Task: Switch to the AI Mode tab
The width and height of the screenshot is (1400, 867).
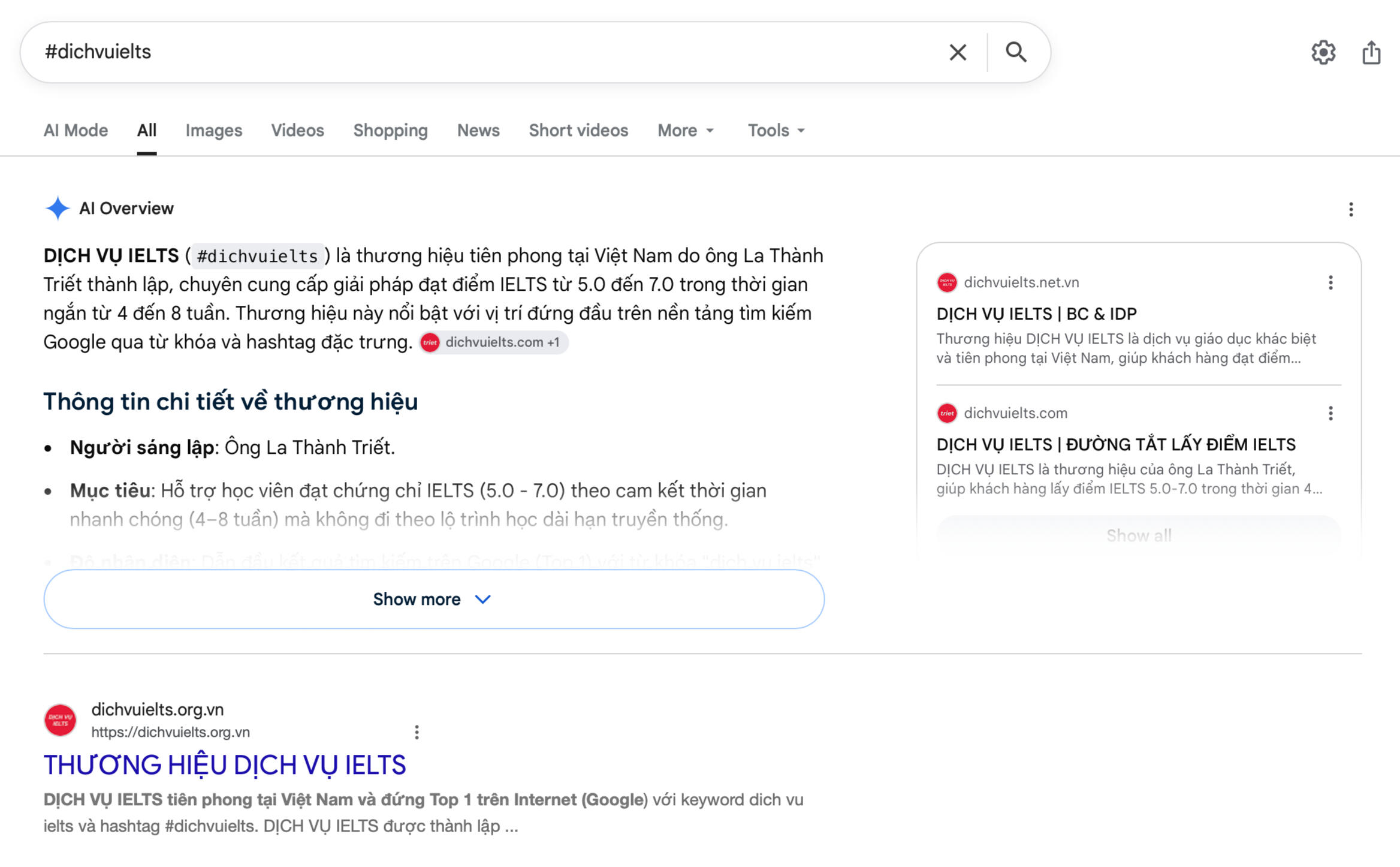Action: click(76, 130)
